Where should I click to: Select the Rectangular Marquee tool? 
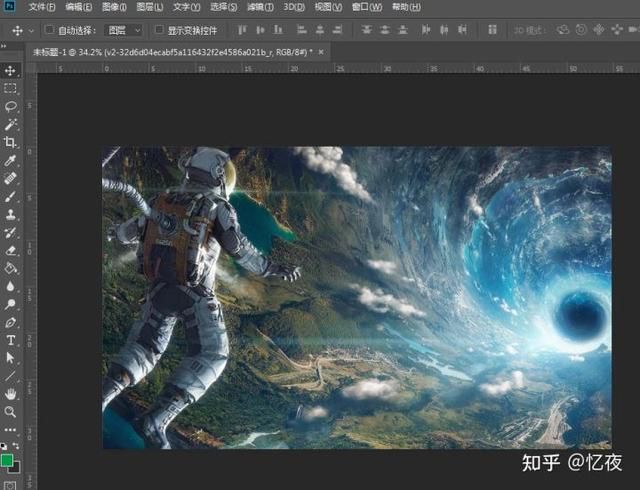(10, 88)
